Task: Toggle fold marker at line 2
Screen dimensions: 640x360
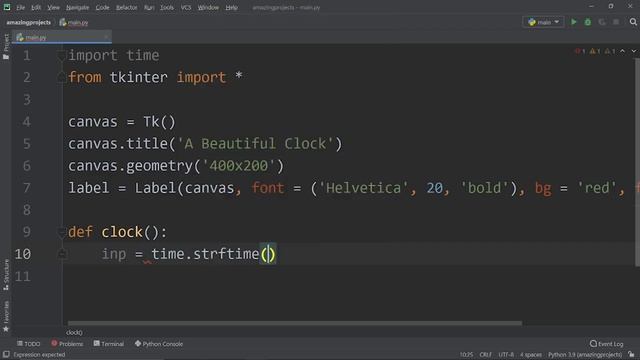Action: pos(61,77)
